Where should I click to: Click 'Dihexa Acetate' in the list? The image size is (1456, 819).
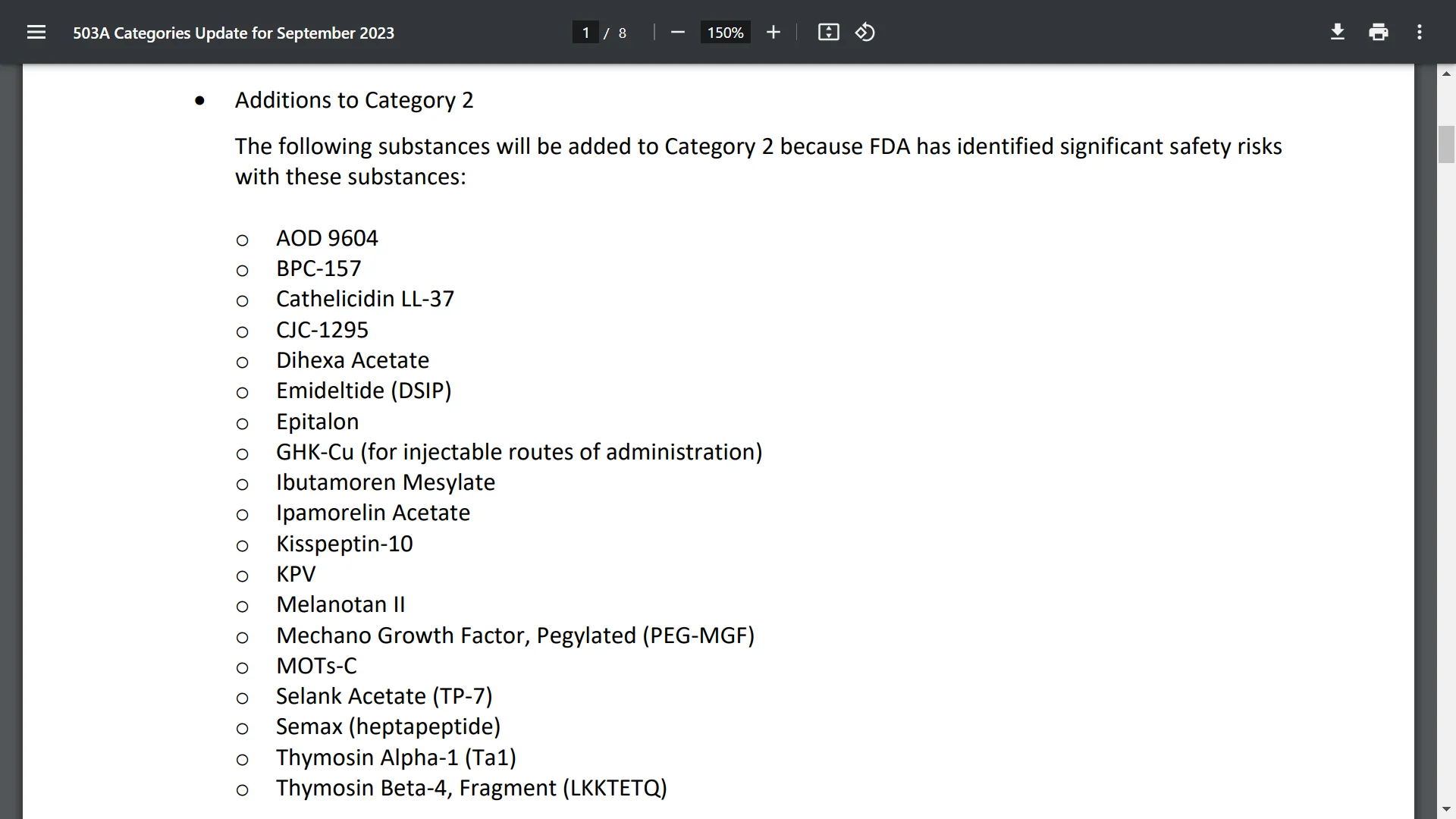(353, 360)
